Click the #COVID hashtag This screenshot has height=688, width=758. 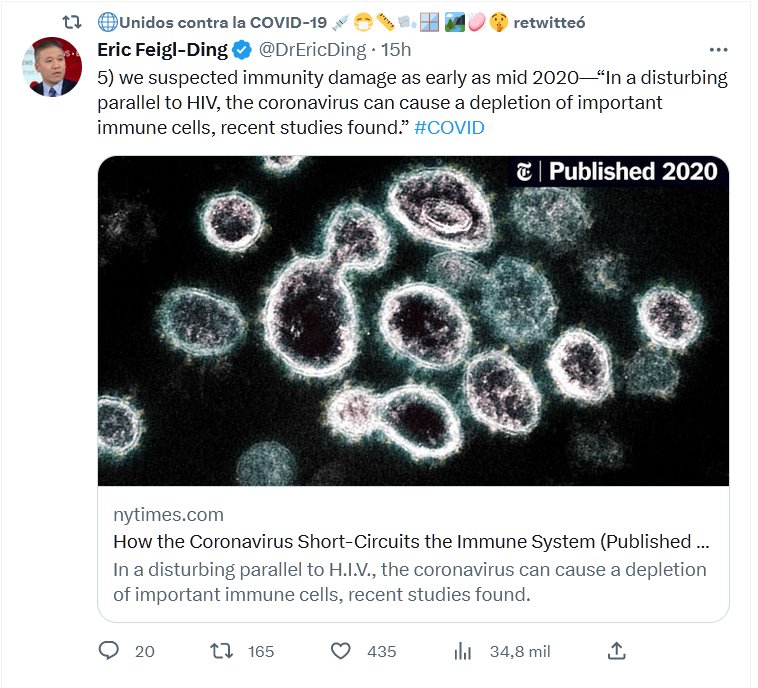pos(449,128)
